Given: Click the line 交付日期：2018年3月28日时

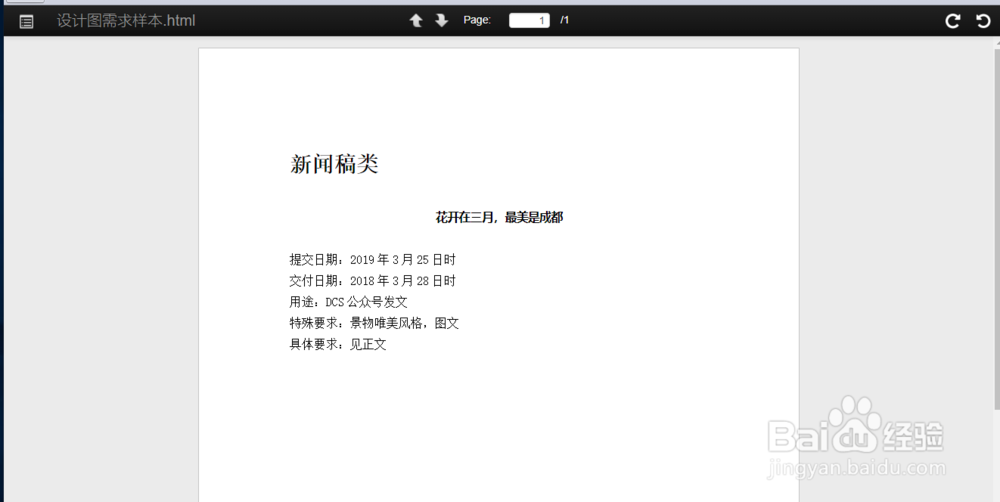Looking at the screenshot, I should coord(372,281).
